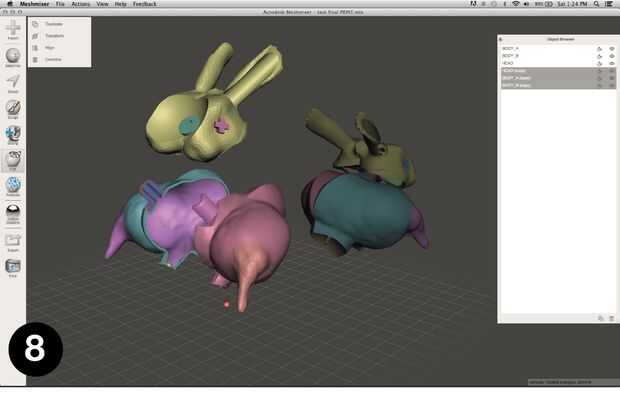Click the Wi-Fi status icon

coord(516,4)
